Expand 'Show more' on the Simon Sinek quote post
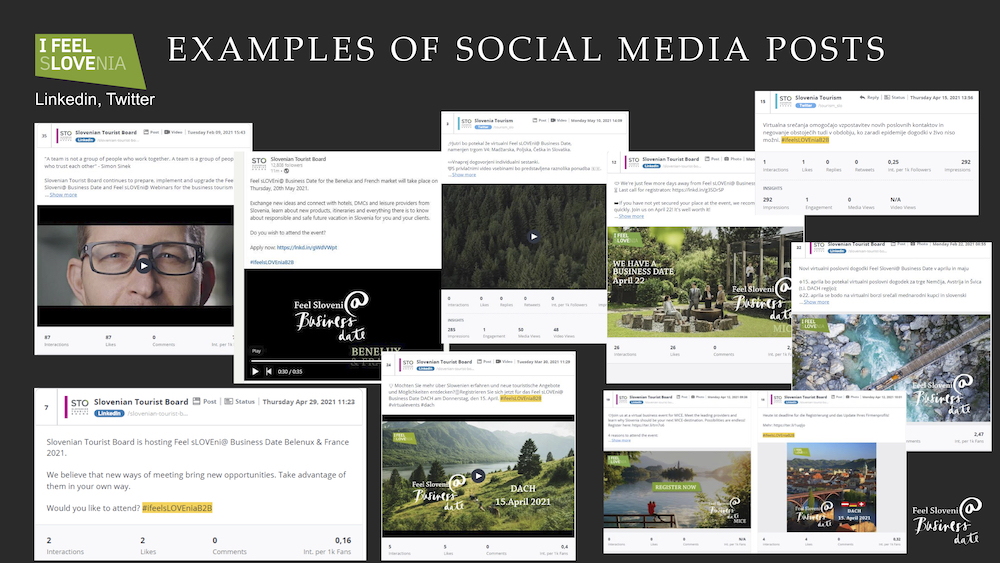Screen dimensions: 1000x563 tap(62, 195)
